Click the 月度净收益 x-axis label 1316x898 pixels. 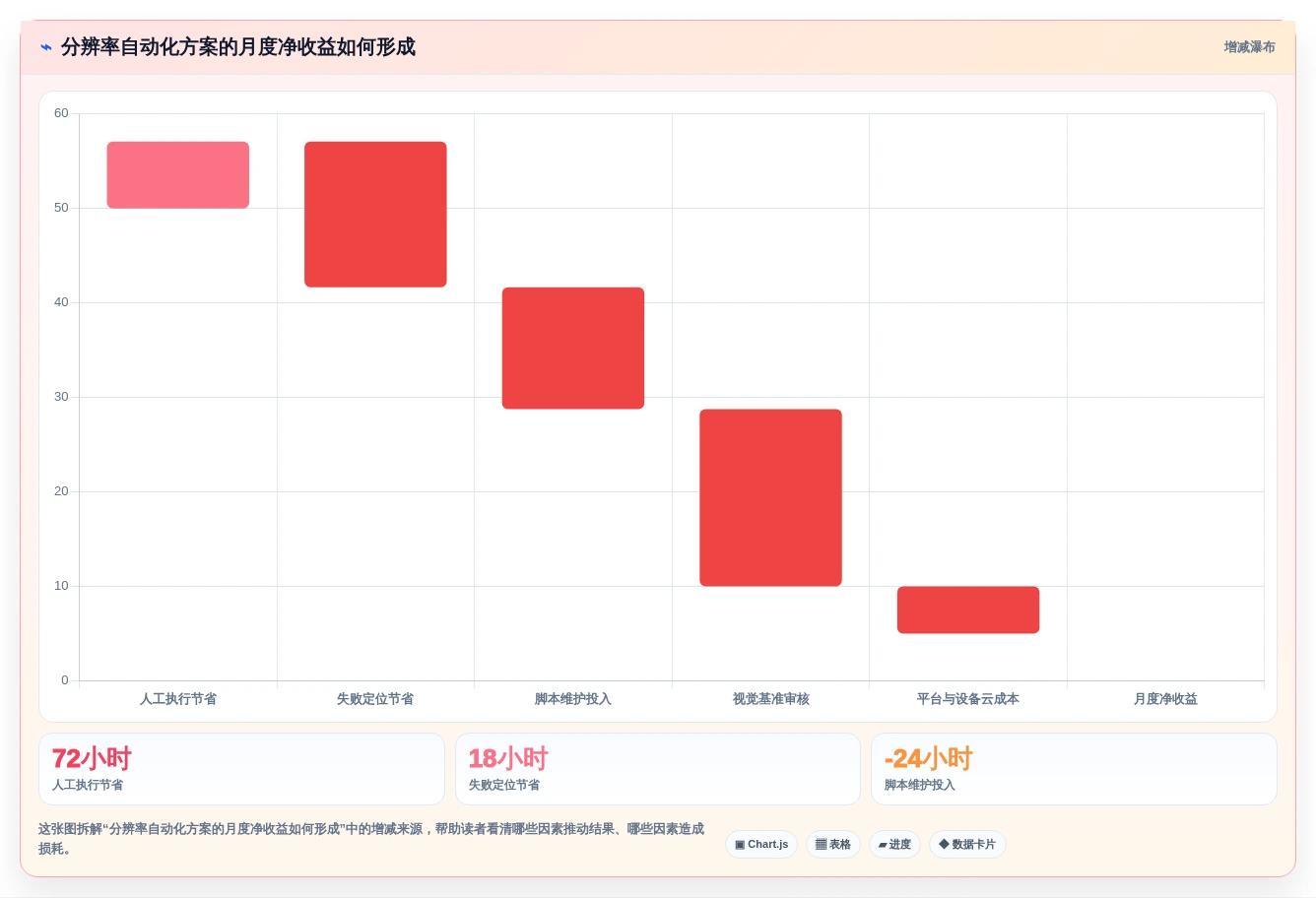1165,699
